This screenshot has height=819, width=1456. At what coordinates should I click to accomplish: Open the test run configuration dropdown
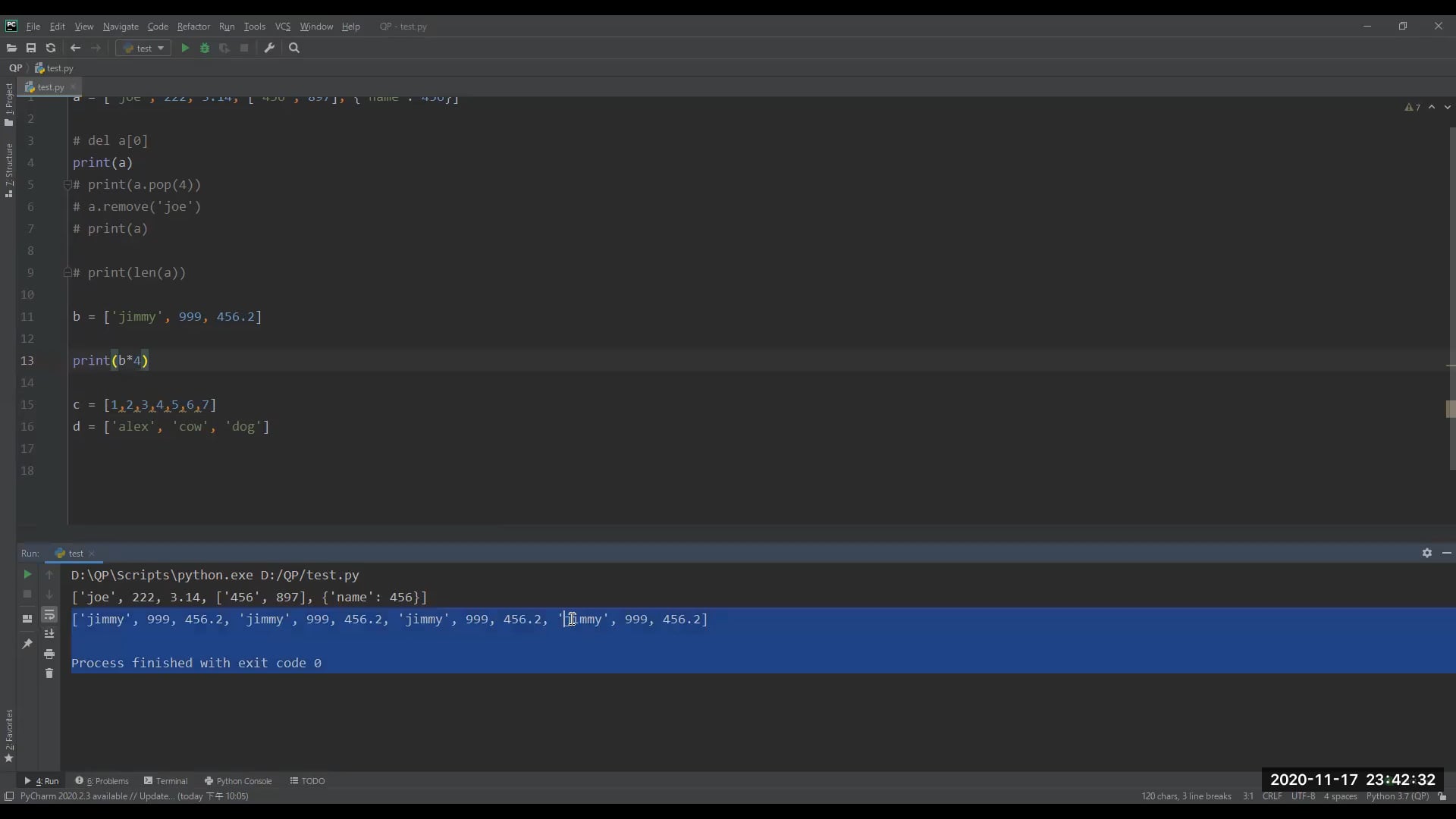pos(143,48)
